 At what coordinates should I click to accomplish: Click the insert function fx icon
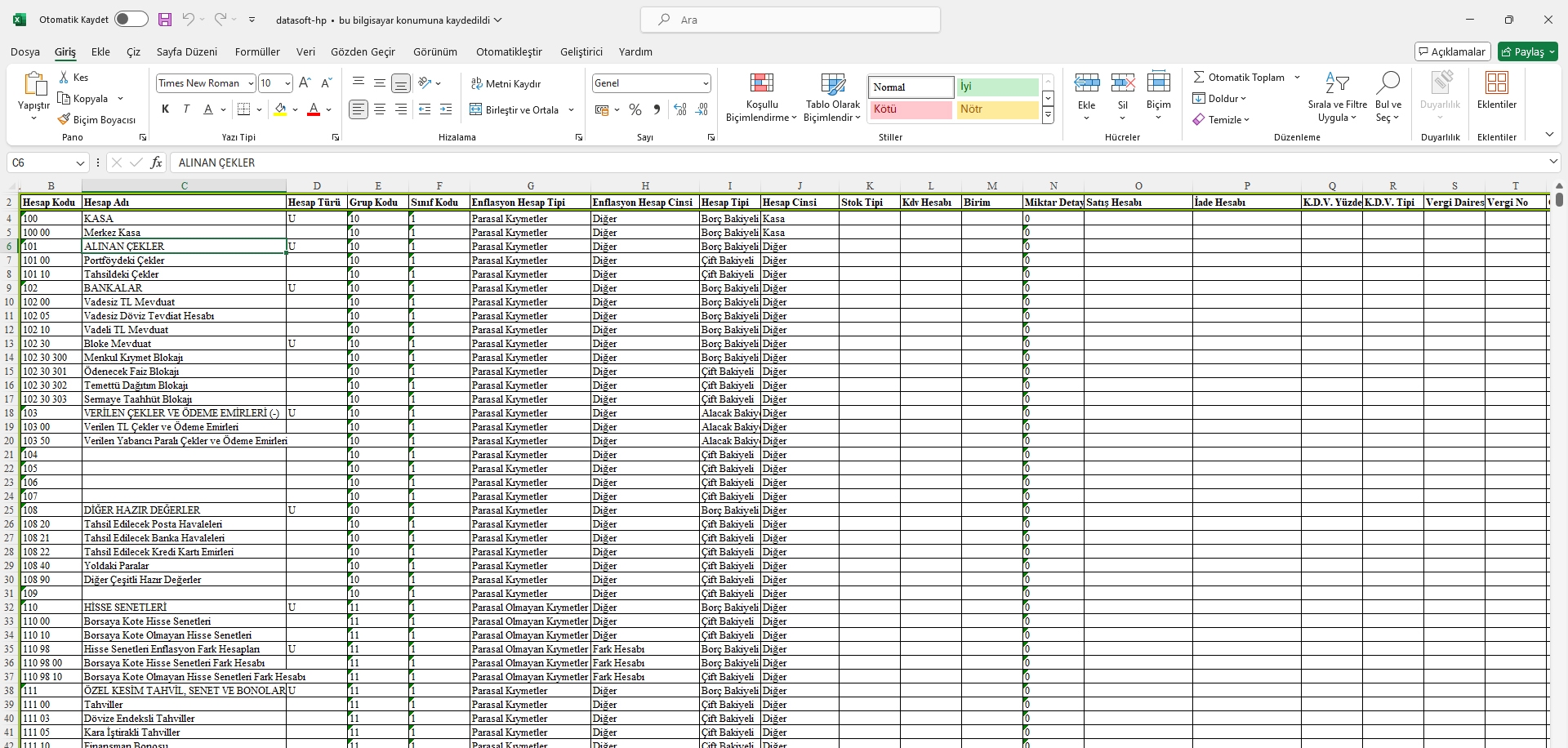tap(157, 163)
